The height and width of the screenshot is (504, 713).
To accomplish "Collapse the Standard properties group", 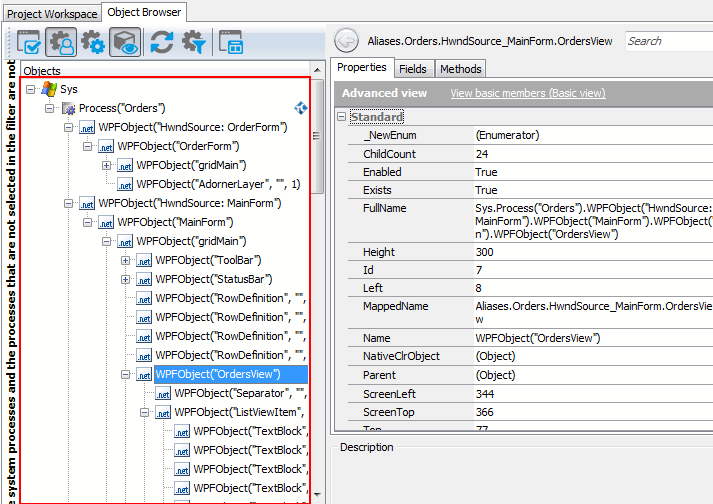I will [x=341, y=117].
